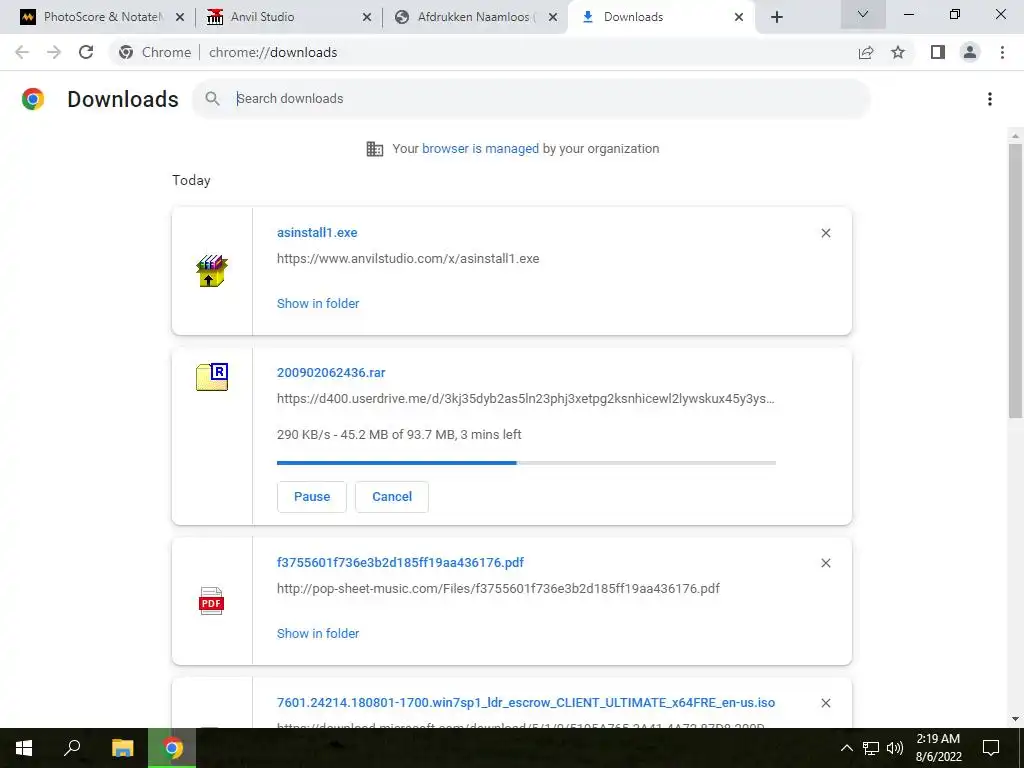Screen dimensions: 1024x768
Task: Click the userdrive.me source URL text
Action: coord(526,399)
